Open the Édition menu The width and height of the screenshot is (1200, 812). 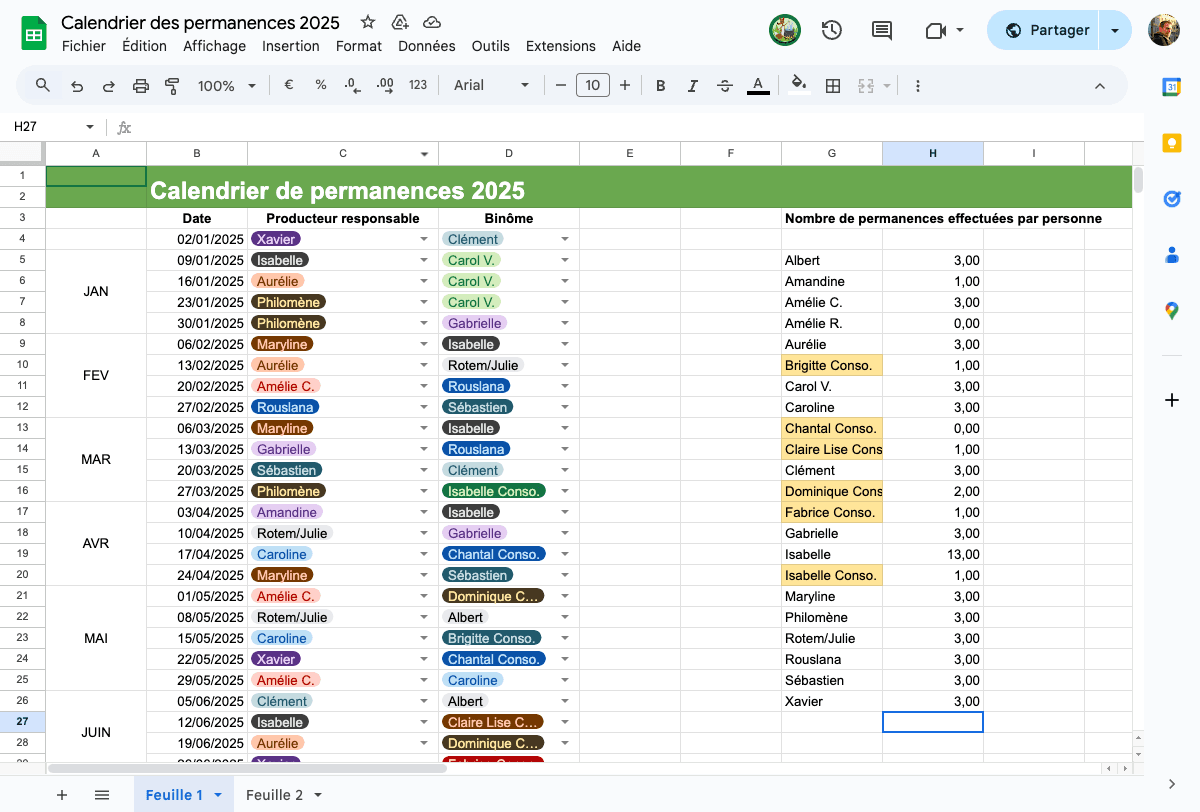click(x=144, y=46)
